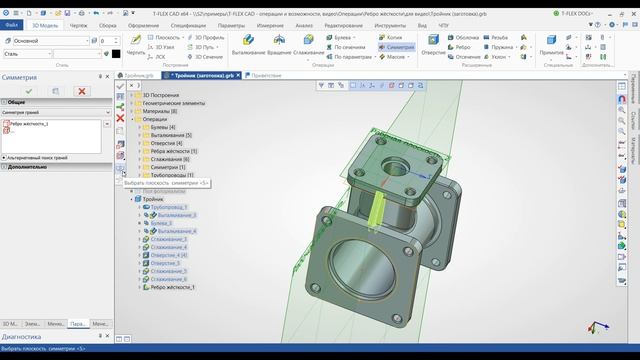Switch to the 3D М... bottom panel tab
Image resolution: width=640 pixels, height=360 pixels.
pyautogui.click(x=10, y=324)
